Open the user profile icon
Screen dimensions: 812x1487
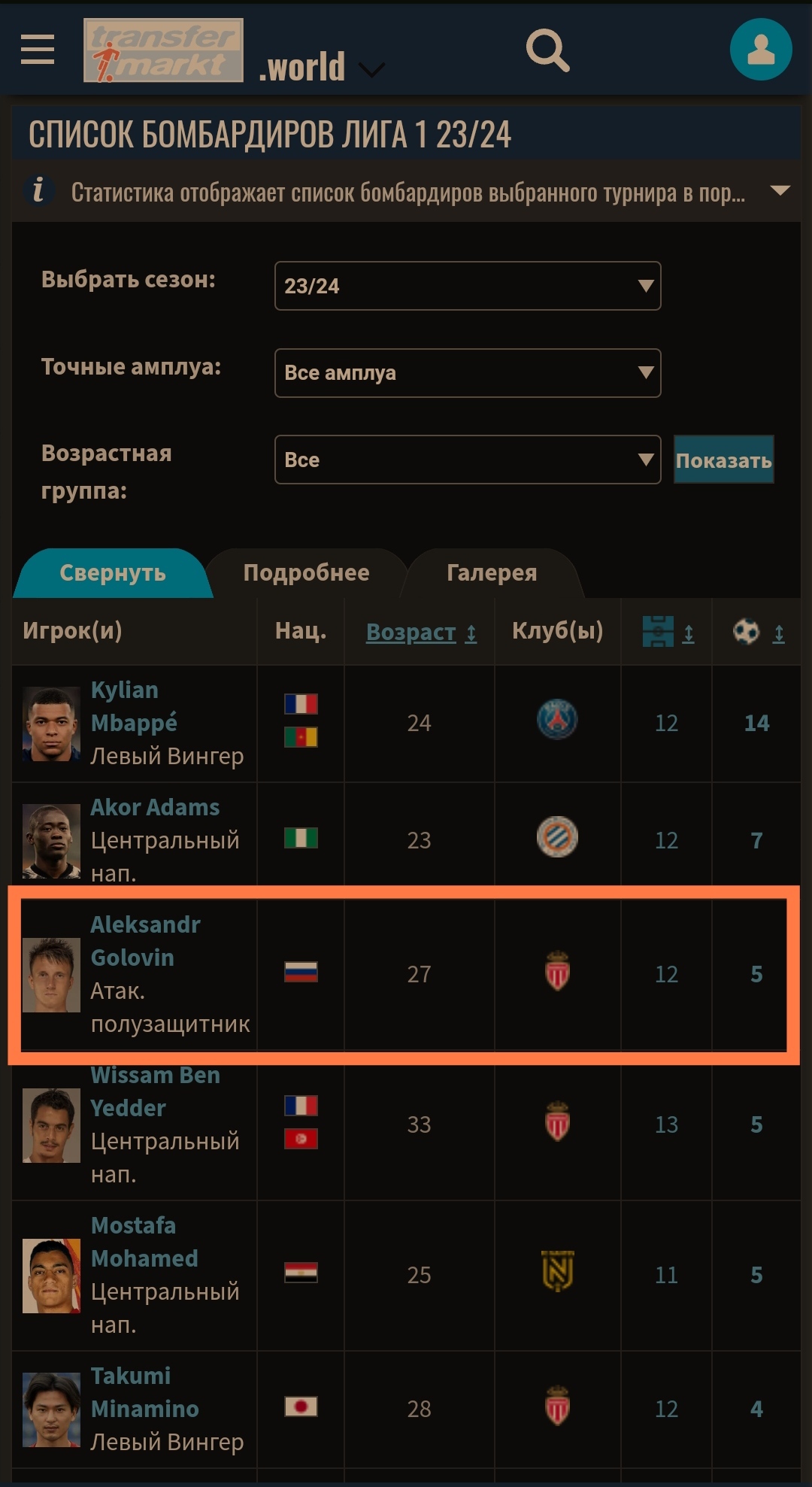click(x=761, y=50)
